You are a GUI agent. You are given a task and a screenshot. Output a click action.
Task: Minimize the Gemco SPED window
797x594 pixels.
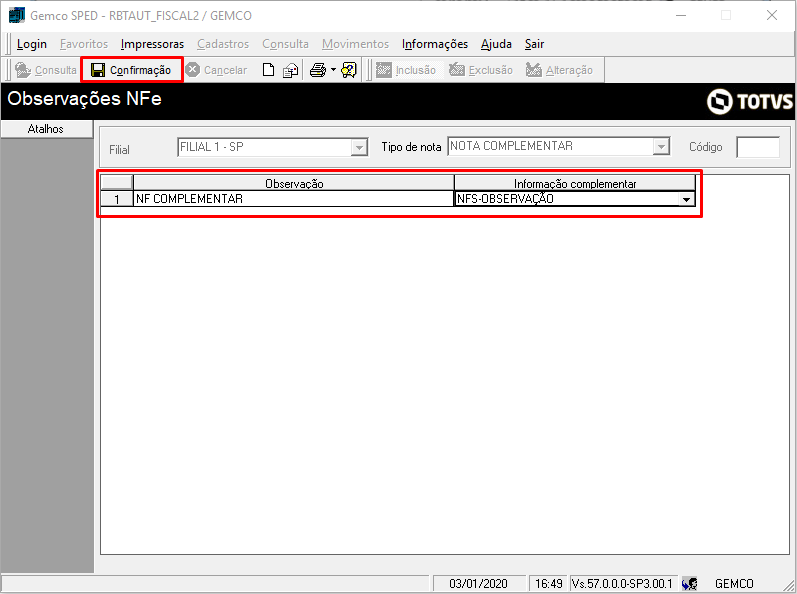click(x=681, y=15)
